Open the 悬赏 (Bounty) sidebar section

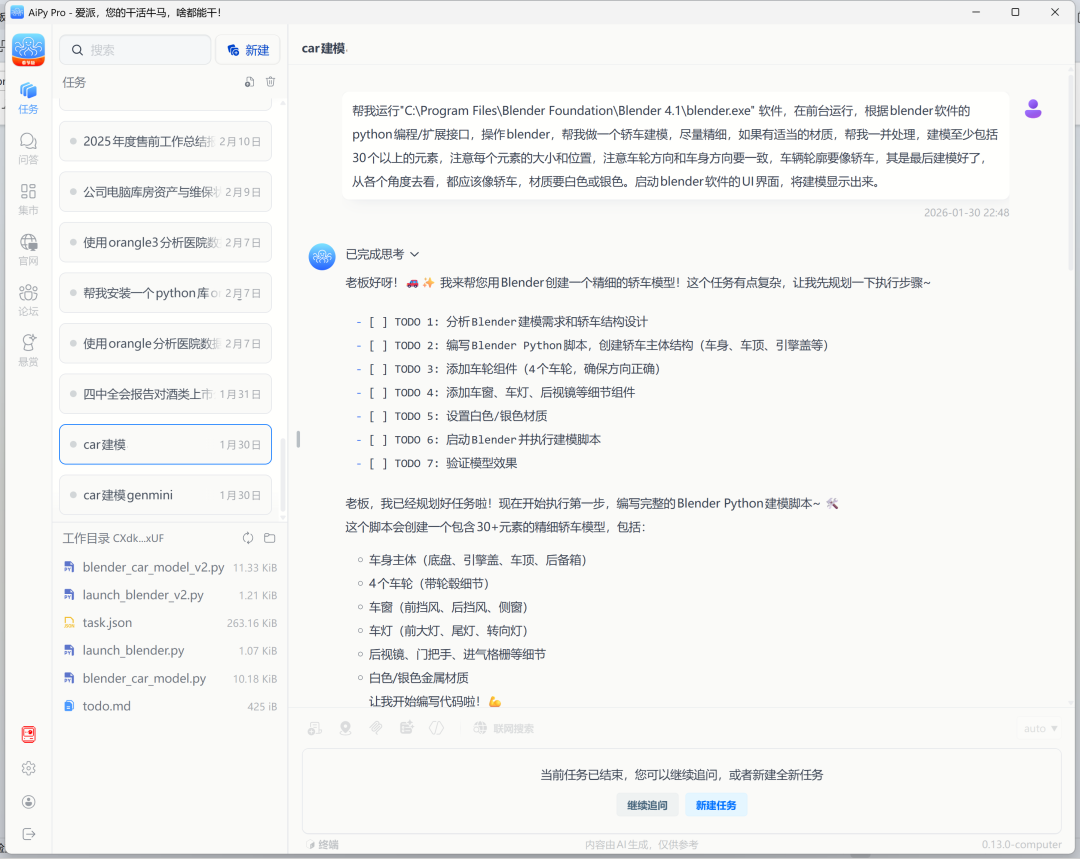point(28,350)
